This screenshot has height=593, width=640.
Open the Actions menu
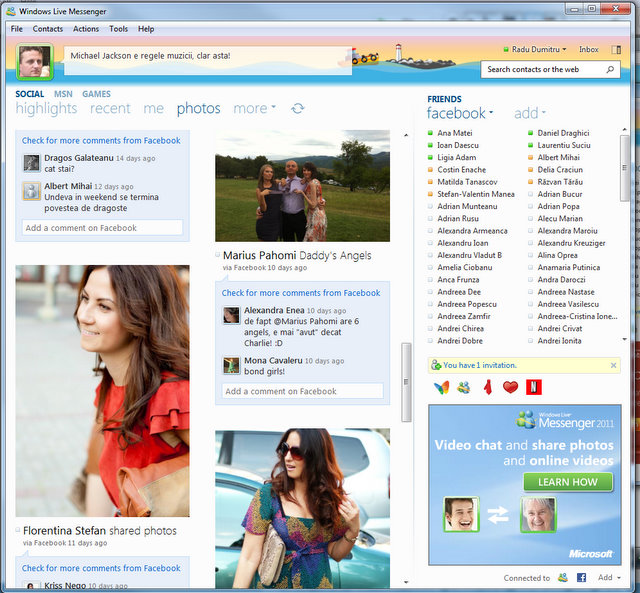pos(86,29)
